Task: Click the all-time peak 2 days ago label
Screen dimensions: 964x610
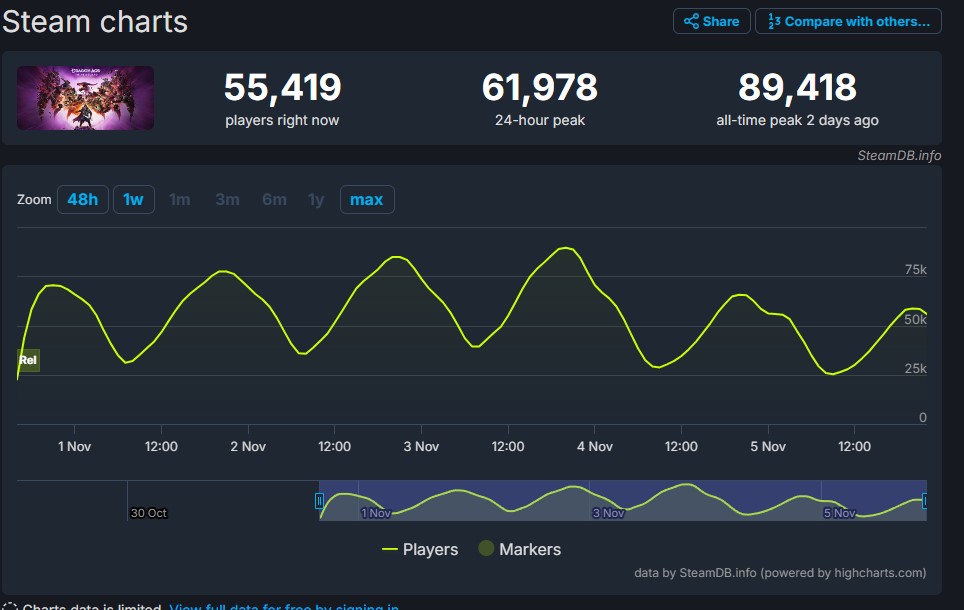Action: pyautogui.click(x=797, y=121)
